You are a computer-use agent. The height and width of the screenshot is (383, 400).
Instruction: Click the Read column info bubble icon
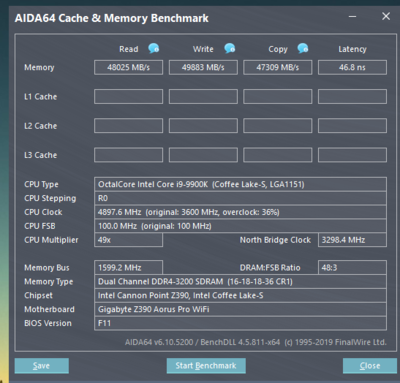click(154, 48)
